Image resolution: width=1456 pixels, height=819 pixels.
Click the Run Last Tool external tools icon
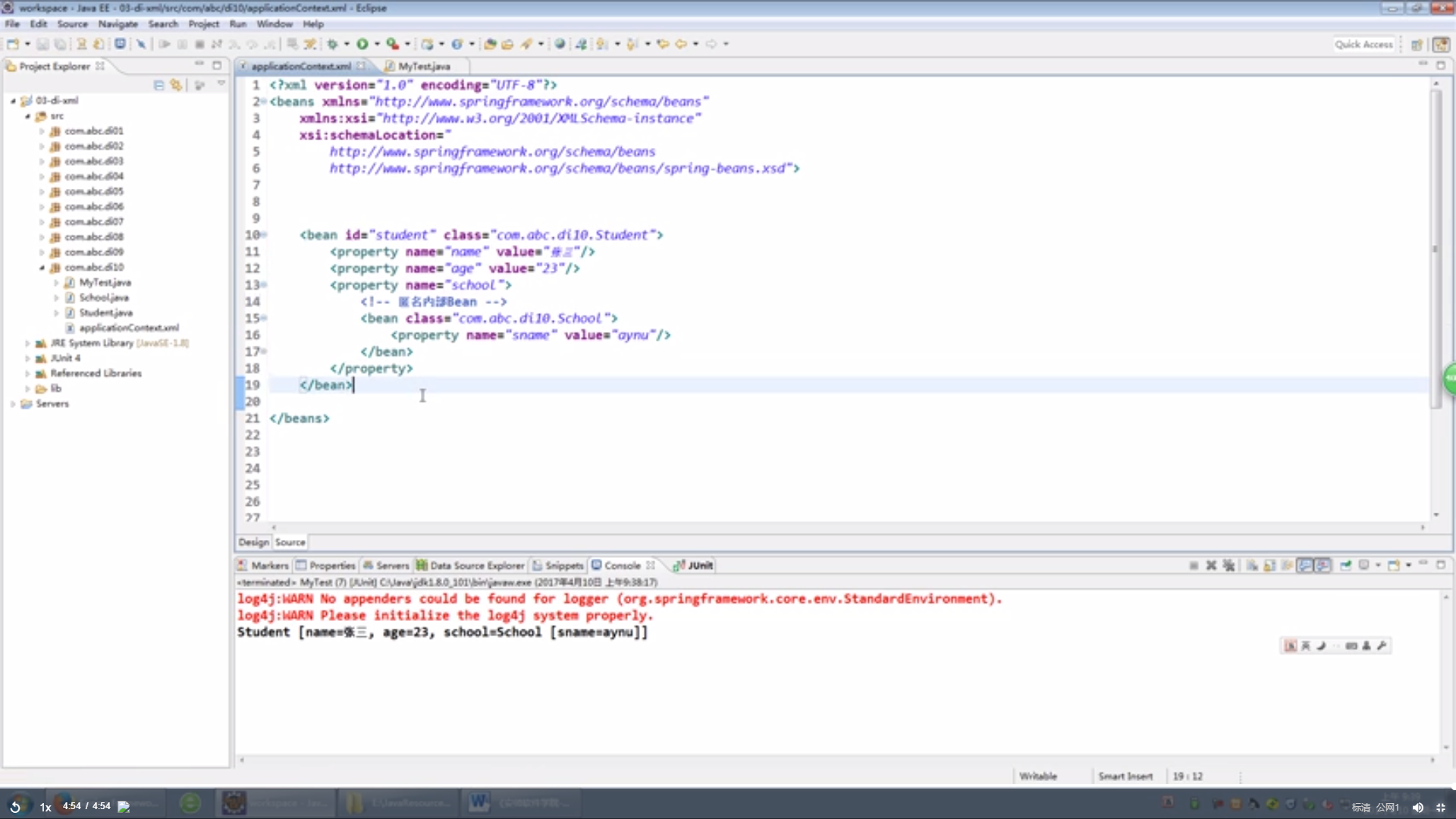[392, 44]
